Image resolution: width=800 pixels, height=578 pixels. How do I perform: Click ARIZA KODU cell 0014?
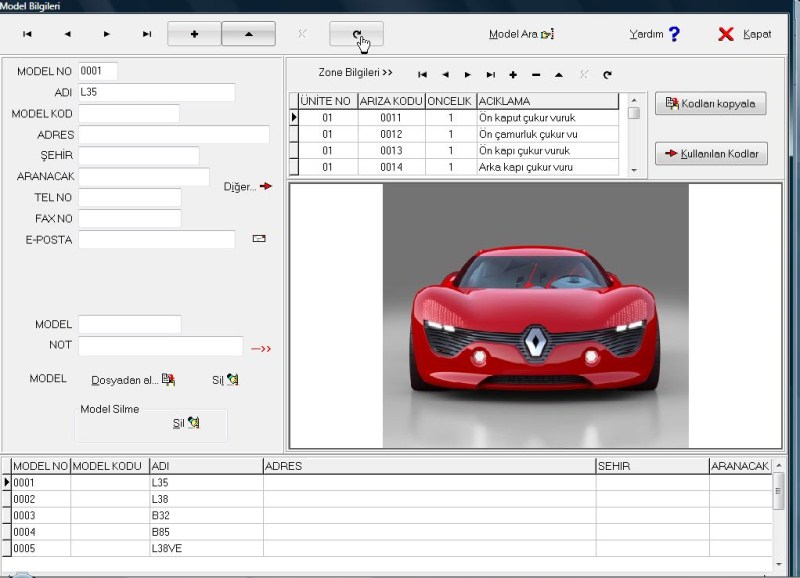tap(391, 167)
